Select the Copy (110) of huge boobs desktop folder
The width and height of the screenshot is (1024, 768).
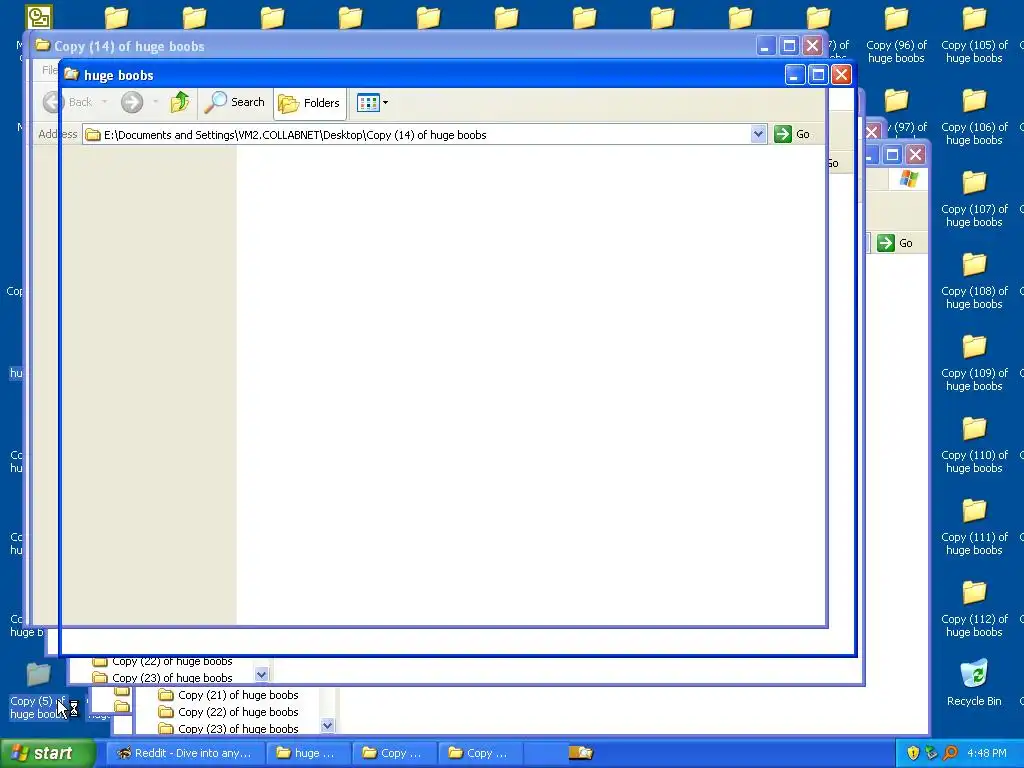974,445
